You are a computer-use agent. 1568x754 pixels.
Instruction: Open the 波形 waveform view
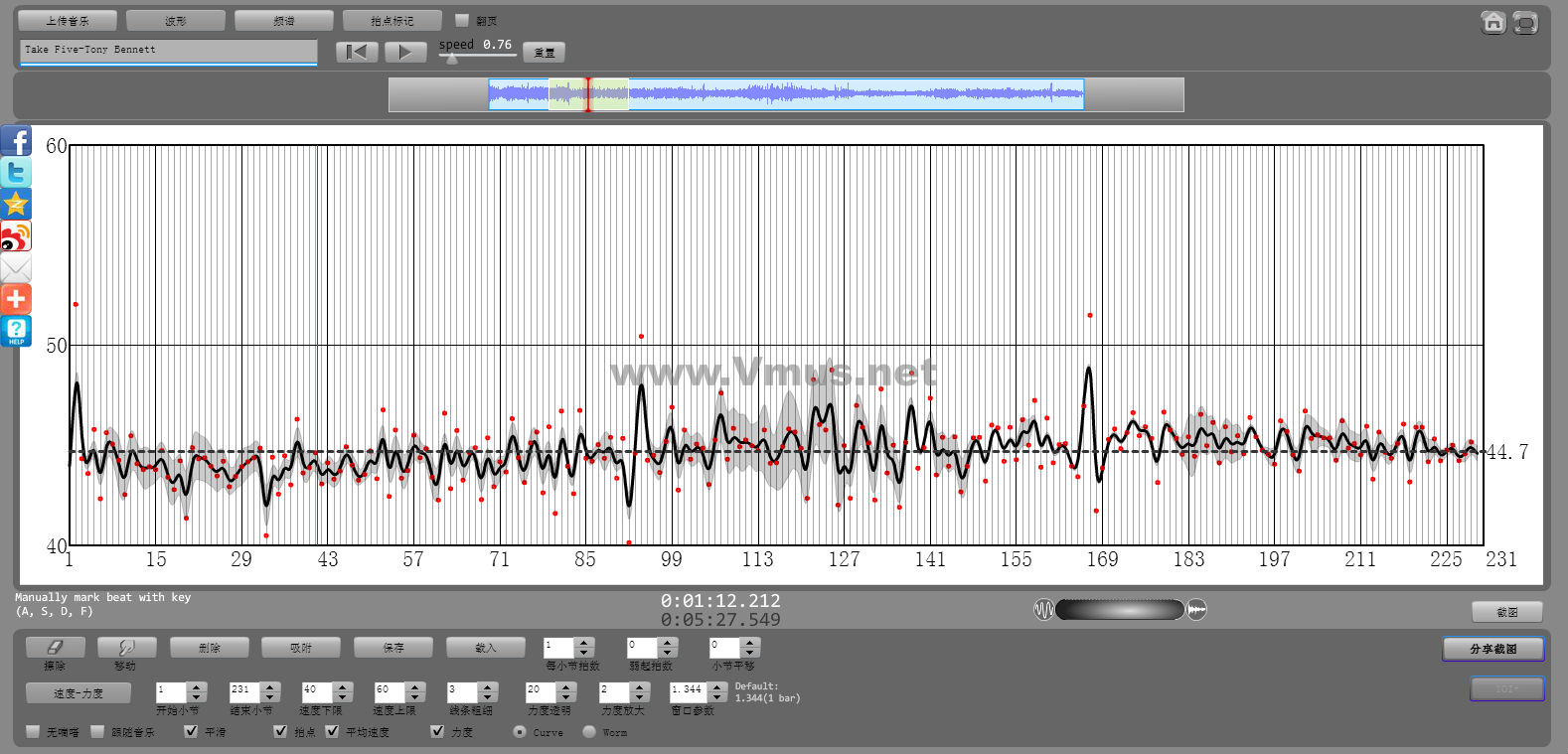(175, 21)
